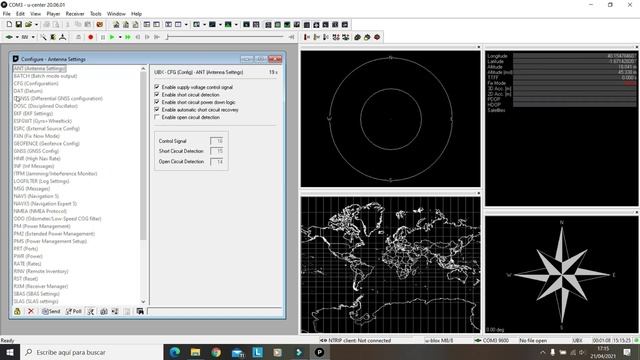Open the File menu

point(7,13)
